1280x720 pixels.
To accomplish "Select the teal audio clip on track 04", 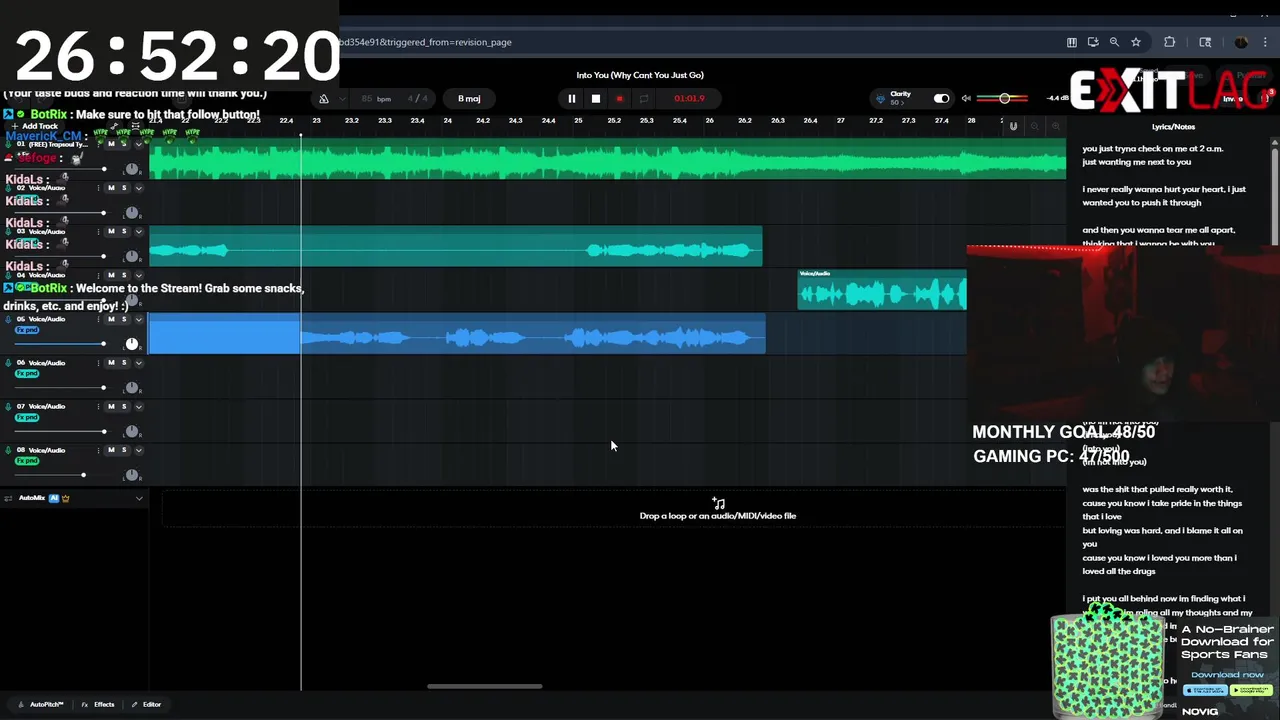I will point(882,289).
